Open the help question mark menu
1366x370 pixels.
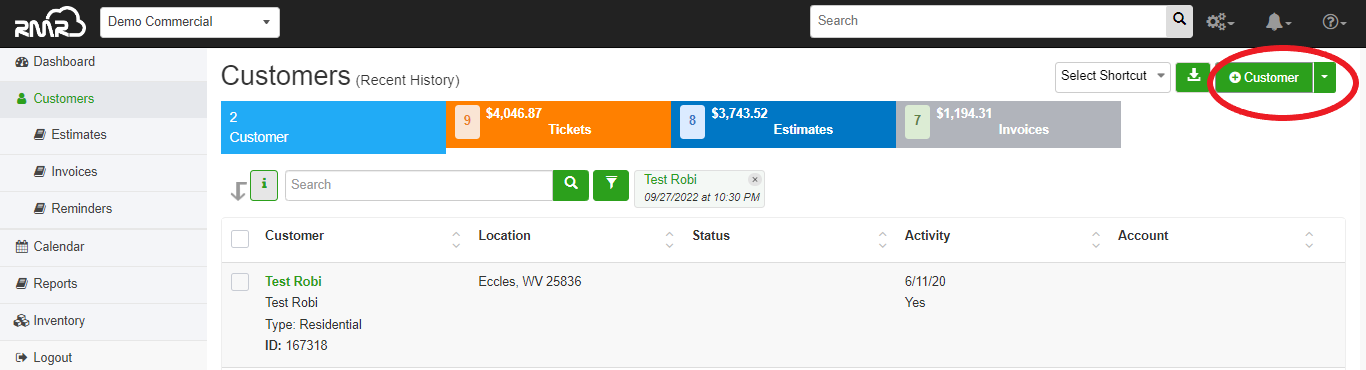click(x=1335, y=21)
